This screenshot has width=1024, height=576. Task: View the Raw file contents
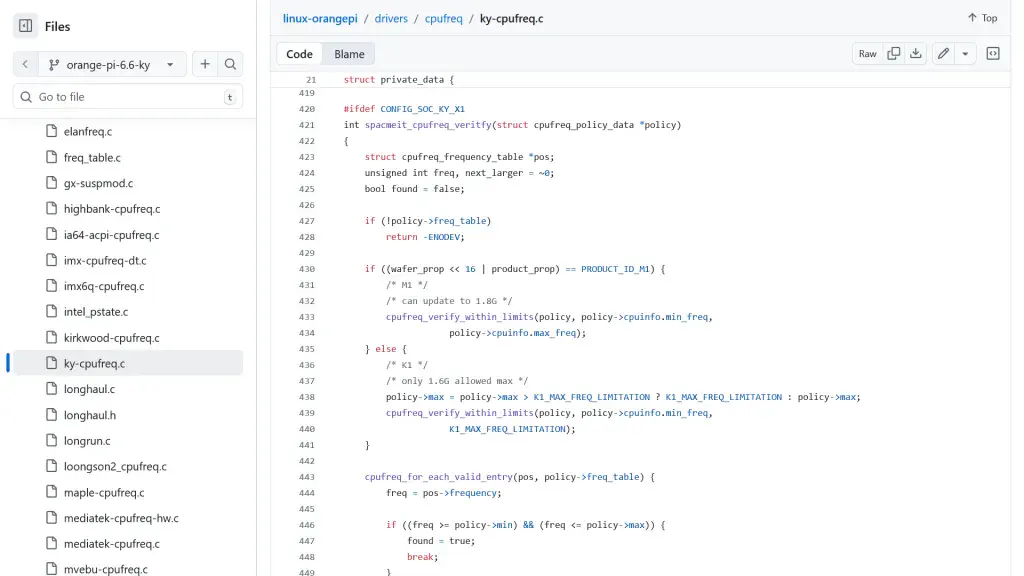868,53
